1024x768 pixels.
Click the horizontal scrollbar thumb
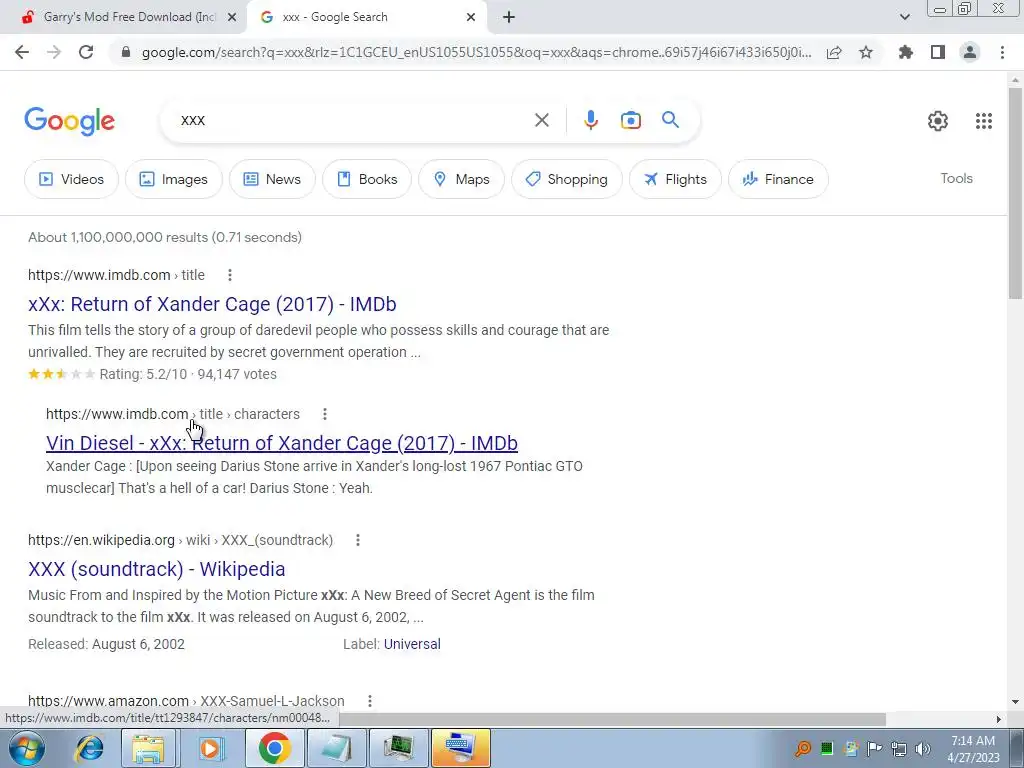(612, 719)
